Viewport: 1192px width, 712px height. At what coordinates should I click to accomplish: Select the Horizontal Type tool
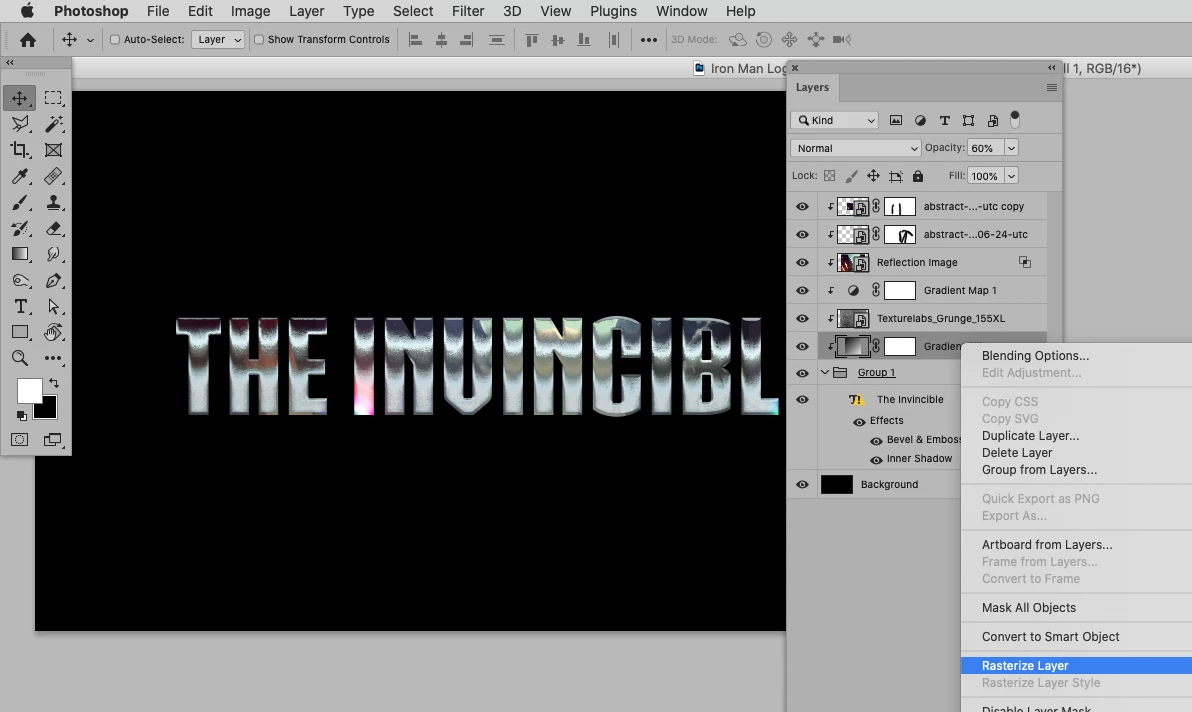[x=20, y=306]
